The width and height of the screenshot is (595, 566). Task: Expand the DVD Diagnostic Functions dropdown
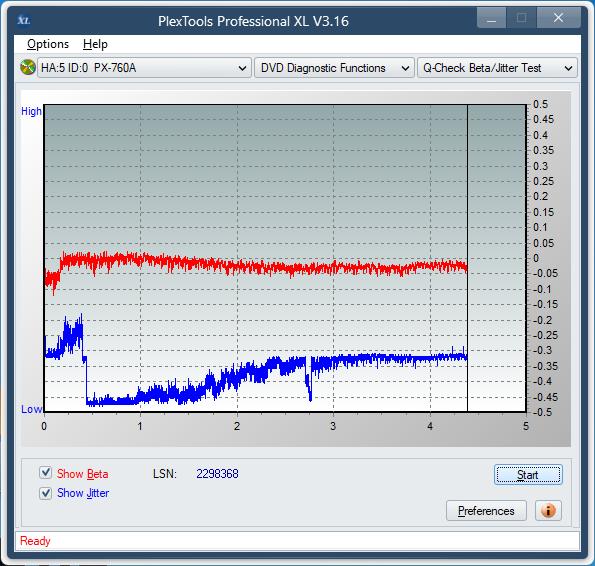[334, 68]
